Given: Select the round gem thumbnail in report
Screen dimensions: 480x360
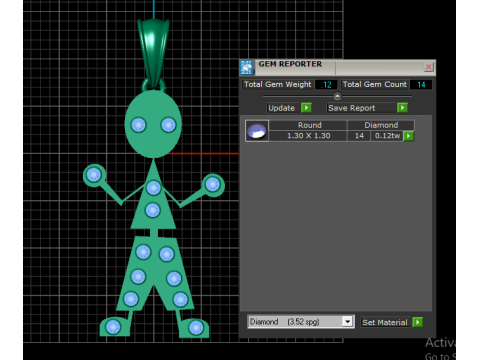Looking at the screenshot, I should point(257,131).
